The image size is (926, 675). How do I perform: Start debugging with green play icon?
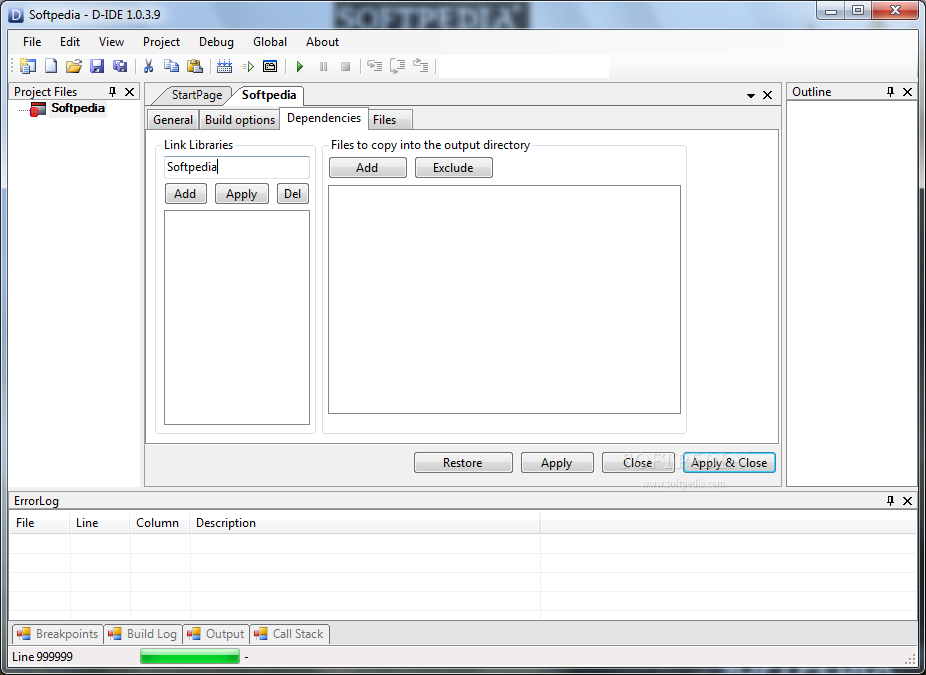coord(300,67)
